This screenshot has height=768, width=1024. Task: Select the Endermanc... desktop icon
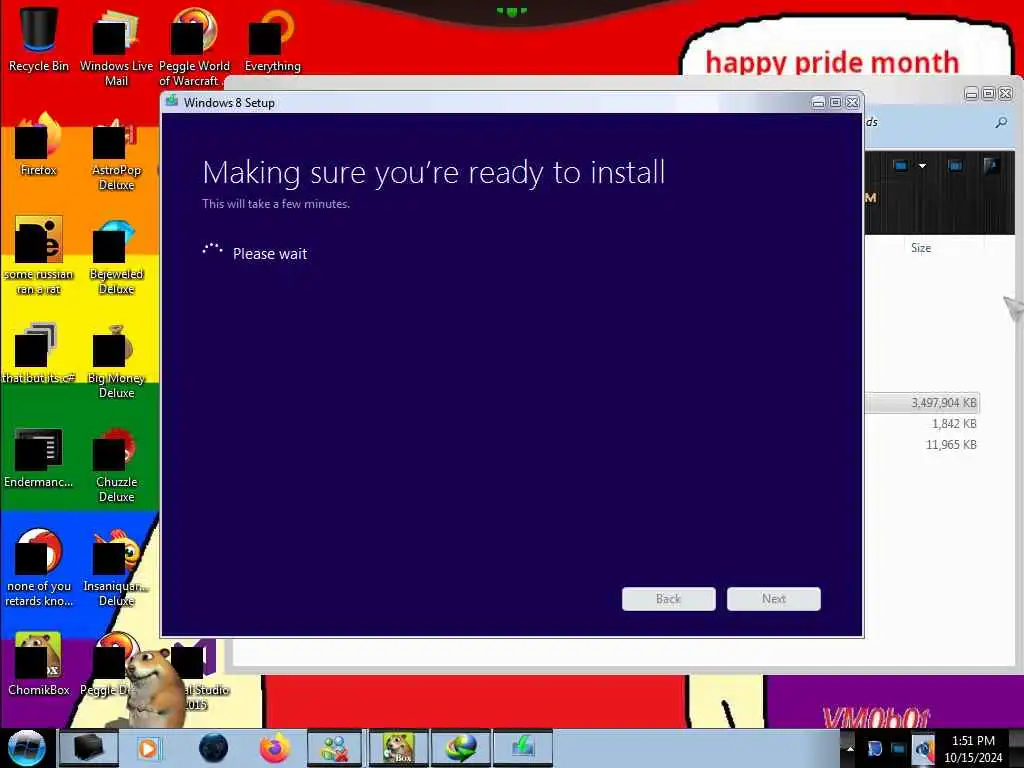(39, 457)
